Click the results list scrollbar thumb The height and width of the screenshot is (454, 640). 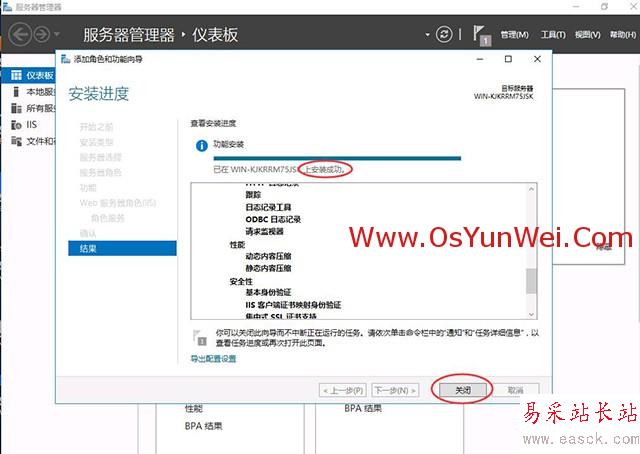[x=531, y=281]
